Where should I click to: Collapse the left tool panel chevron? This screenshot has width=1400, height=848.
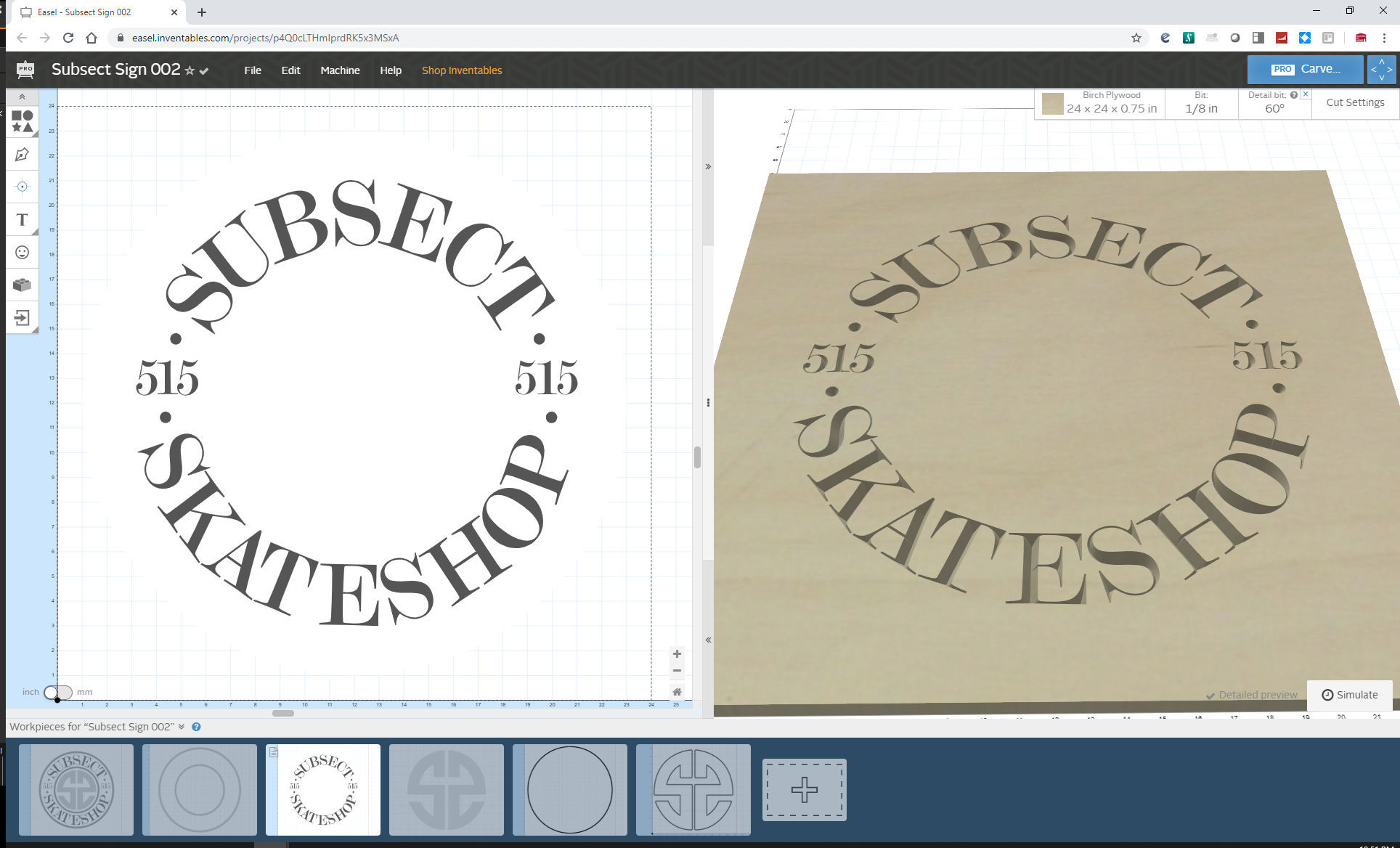pyautogui.click(x=22, y=97)
